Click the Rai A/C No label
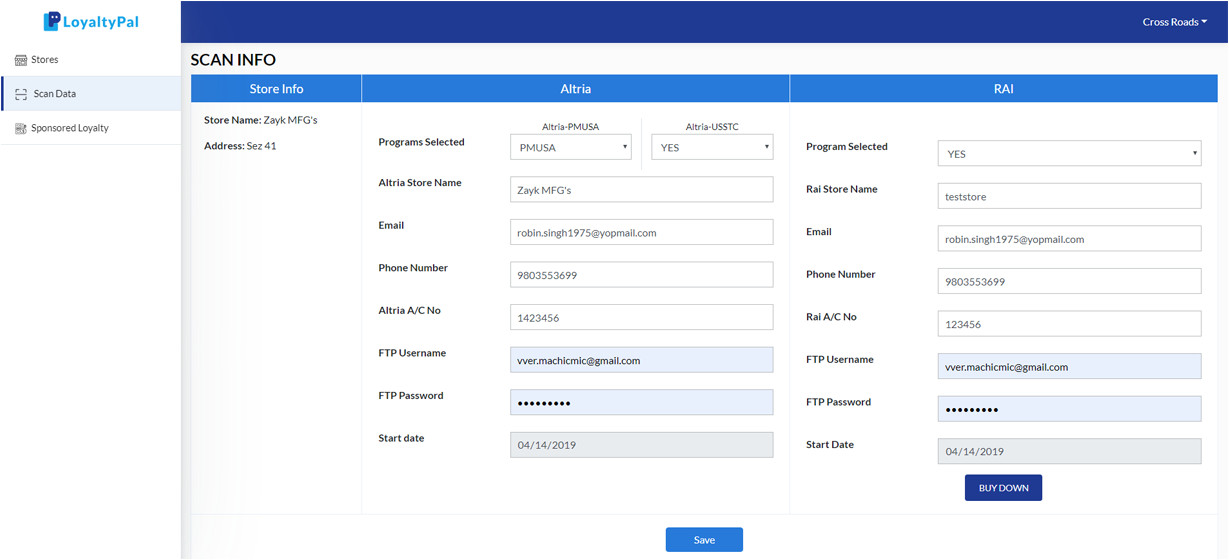The height and width of the screenshot is (560, 1229). [x=831, y=317]
